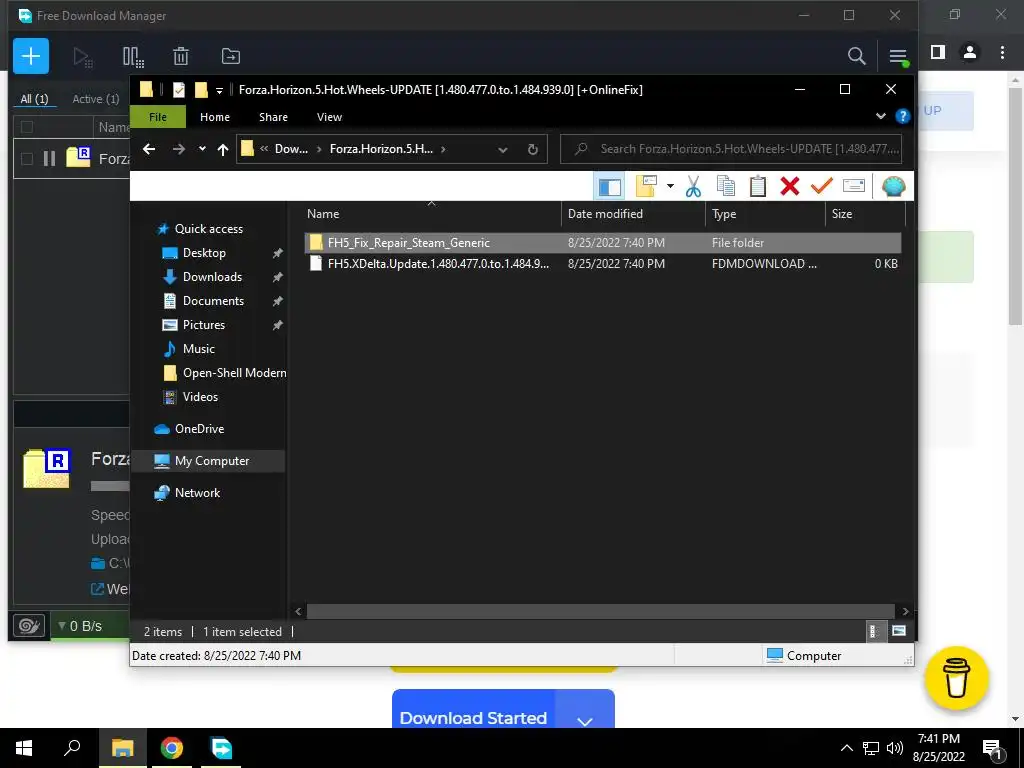Open the Customize Quick Access Toolbar dropdown
Viewport: 1024px width, 768px height.
(x=219, y=90)
